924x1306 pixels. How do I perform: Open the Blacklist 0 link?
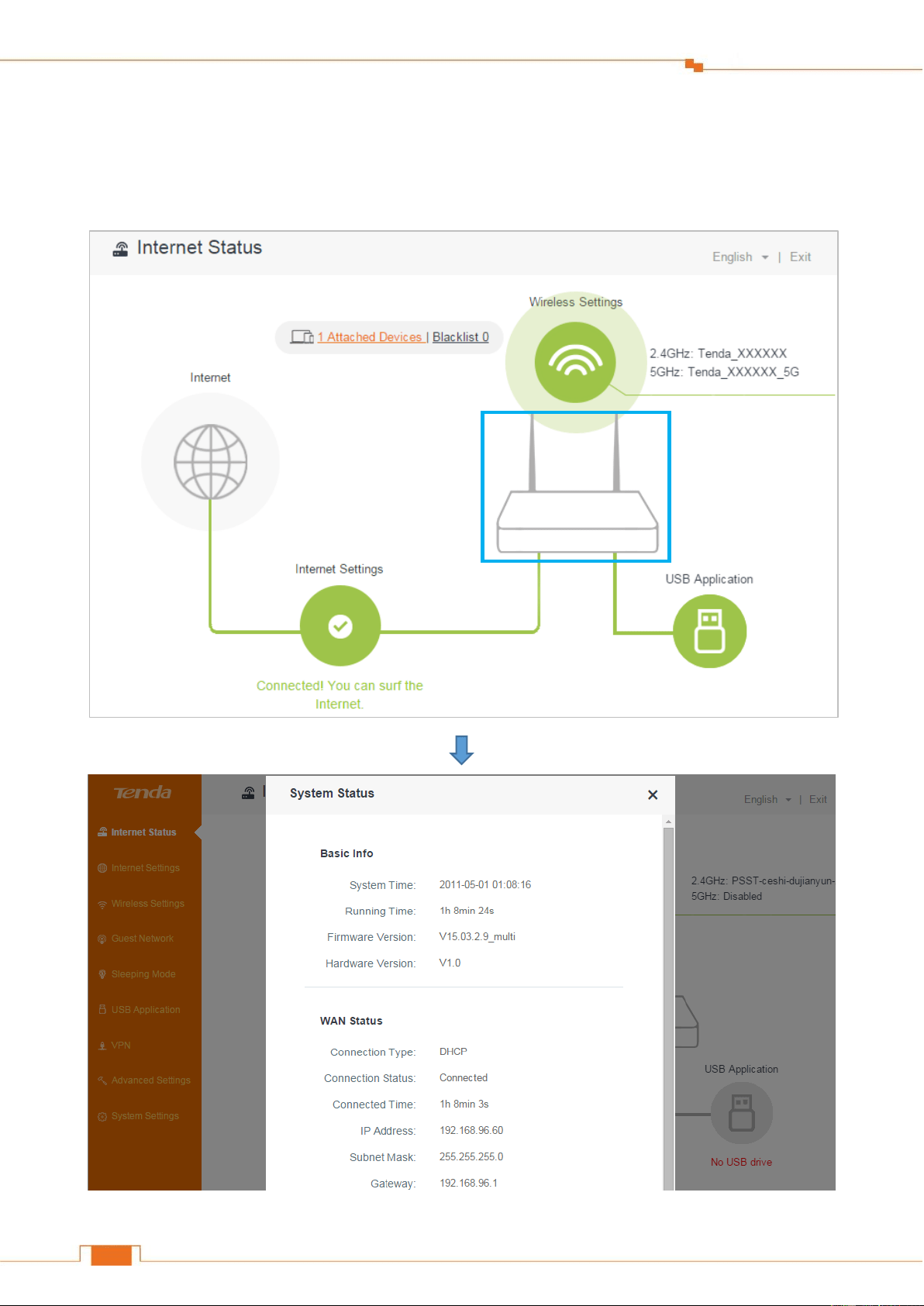point(460,337)
